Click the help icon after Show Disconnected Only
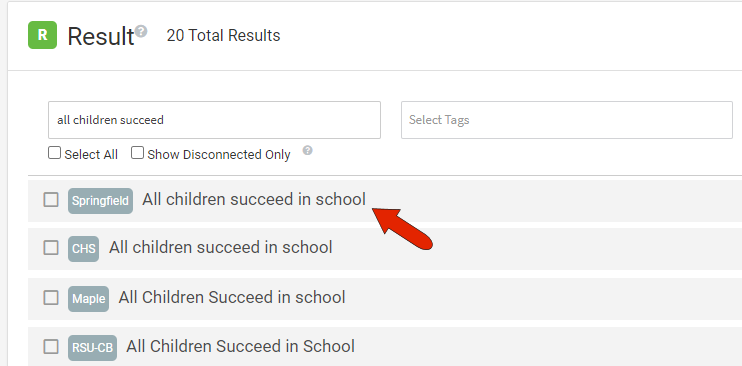The width and height of the screenshot is (742, 366). point(308,151)
